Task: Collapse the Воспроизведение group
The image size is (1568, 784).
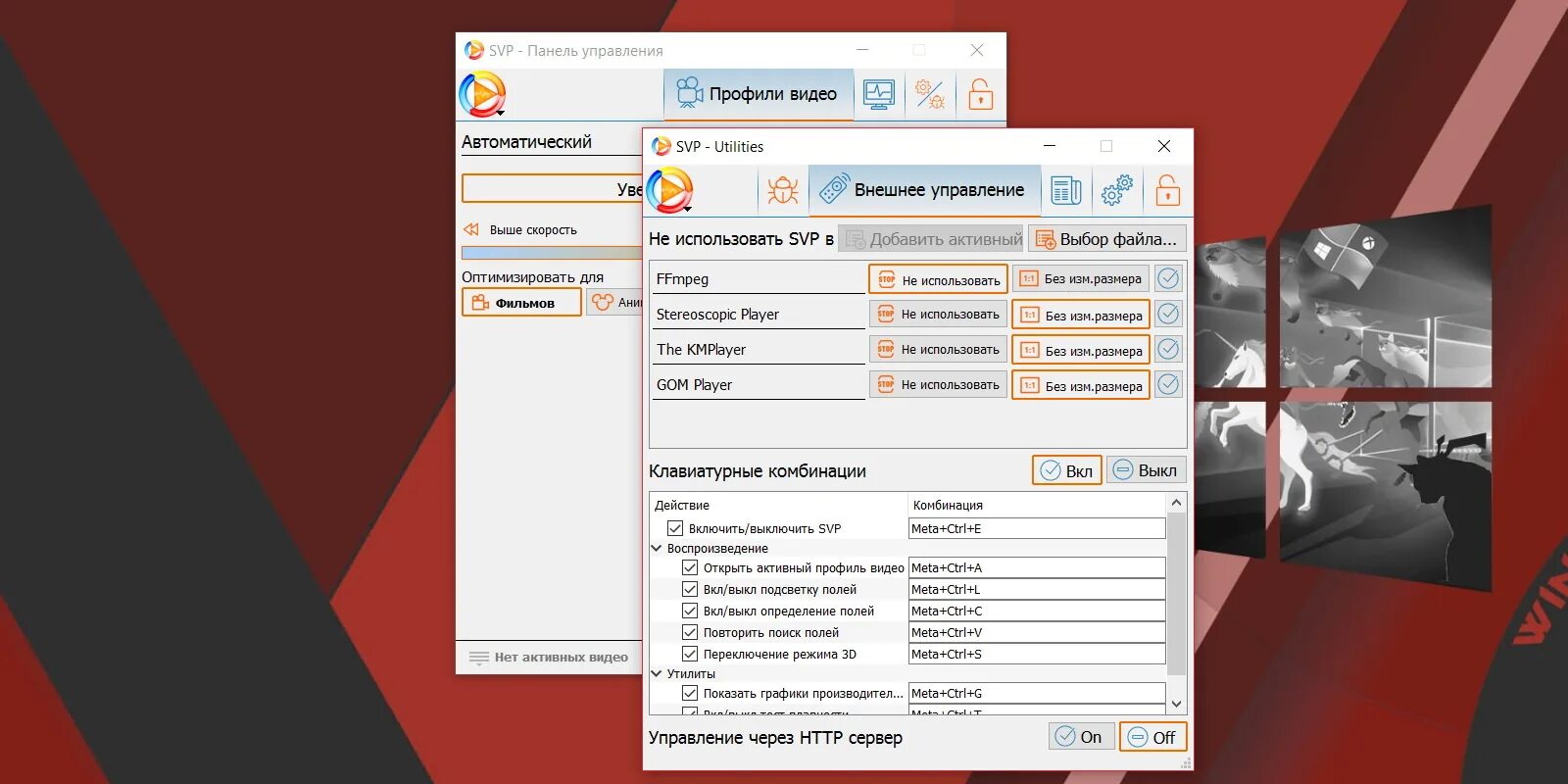Action: (658, 548)
